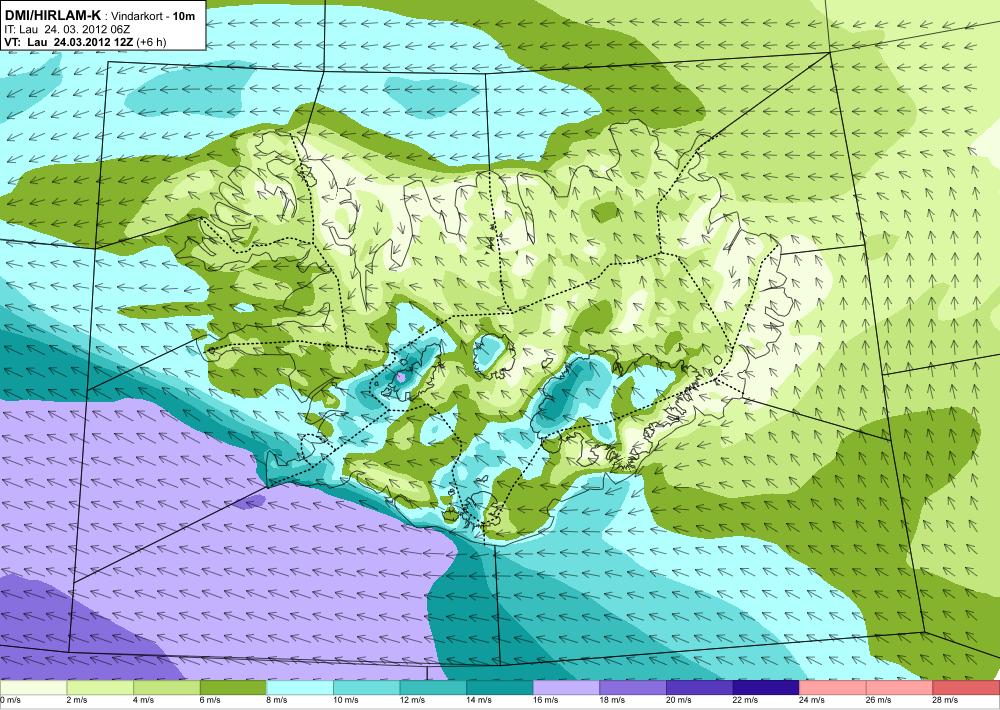Click teal swatch between 12 and 14 m/s

coord(433,688)
